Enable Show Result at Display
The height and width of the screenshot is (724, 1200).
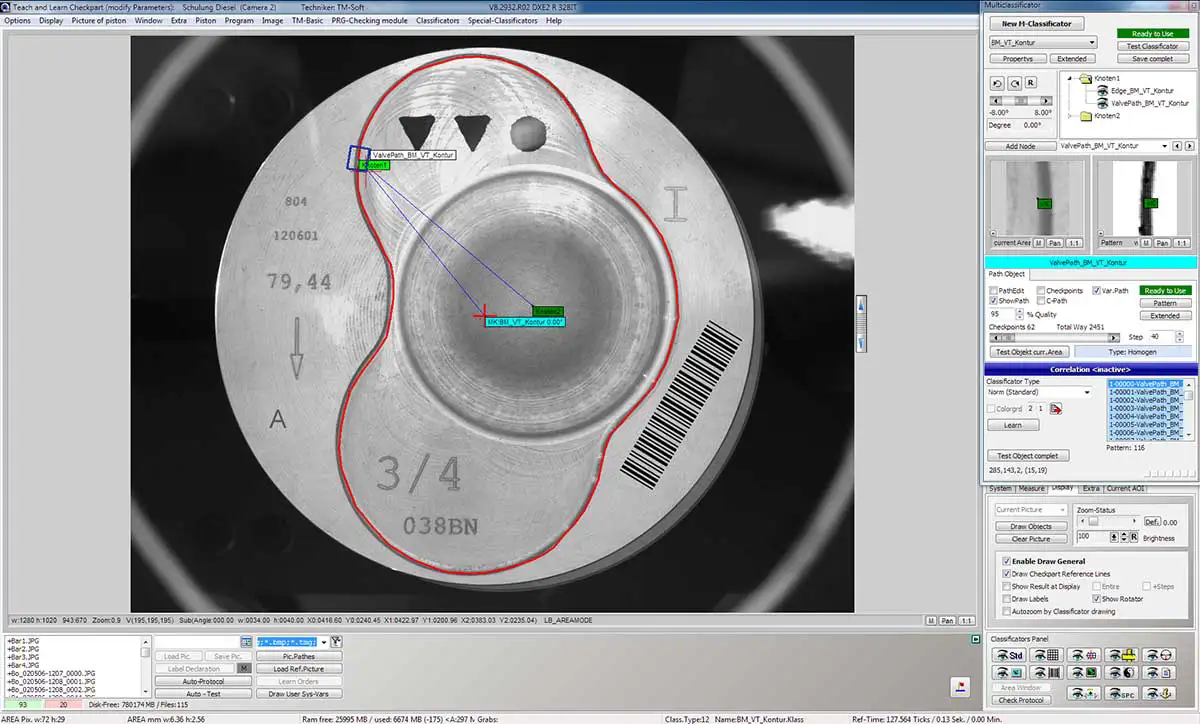(1006, 586)
